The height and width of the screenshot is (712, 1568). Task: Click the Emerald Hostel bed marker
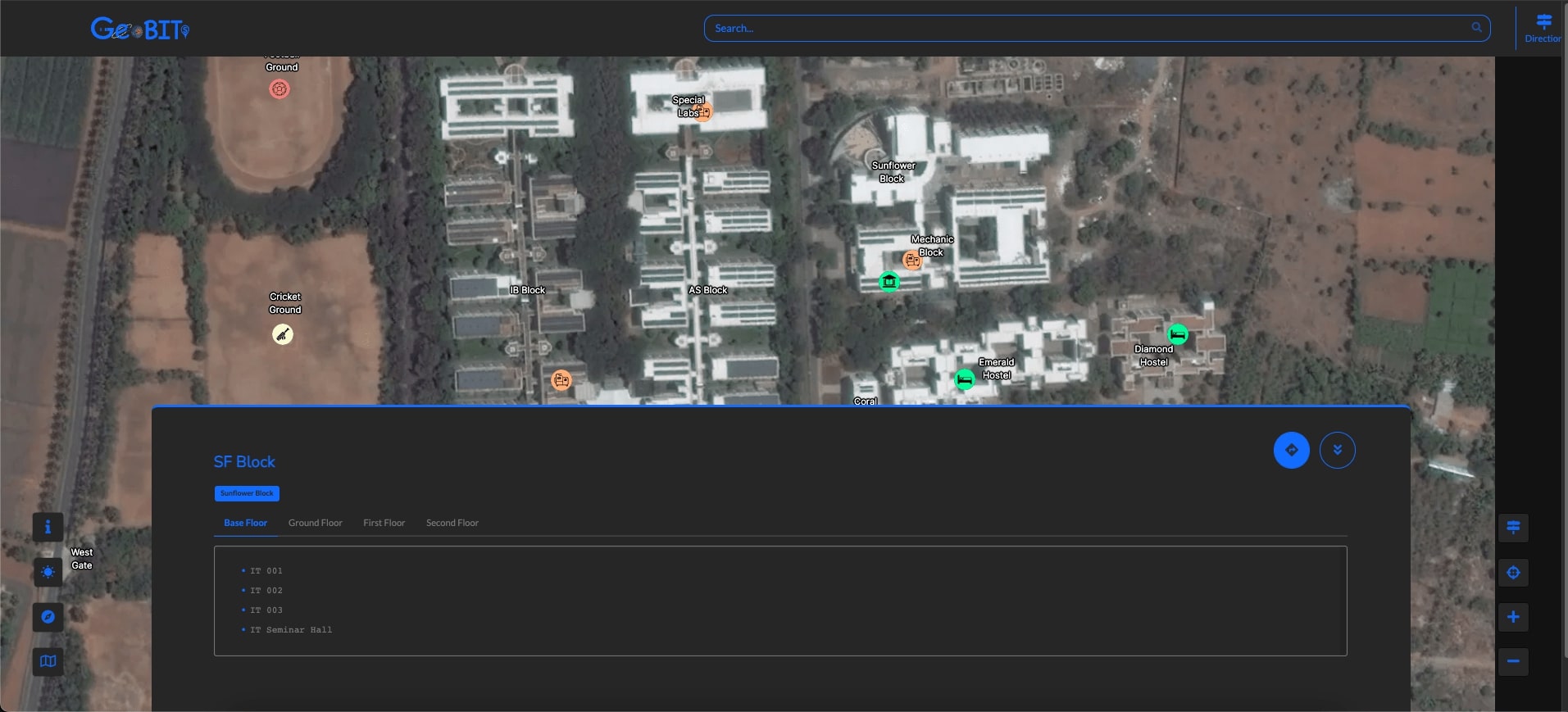pyautogui.click(x=965, y=379)
